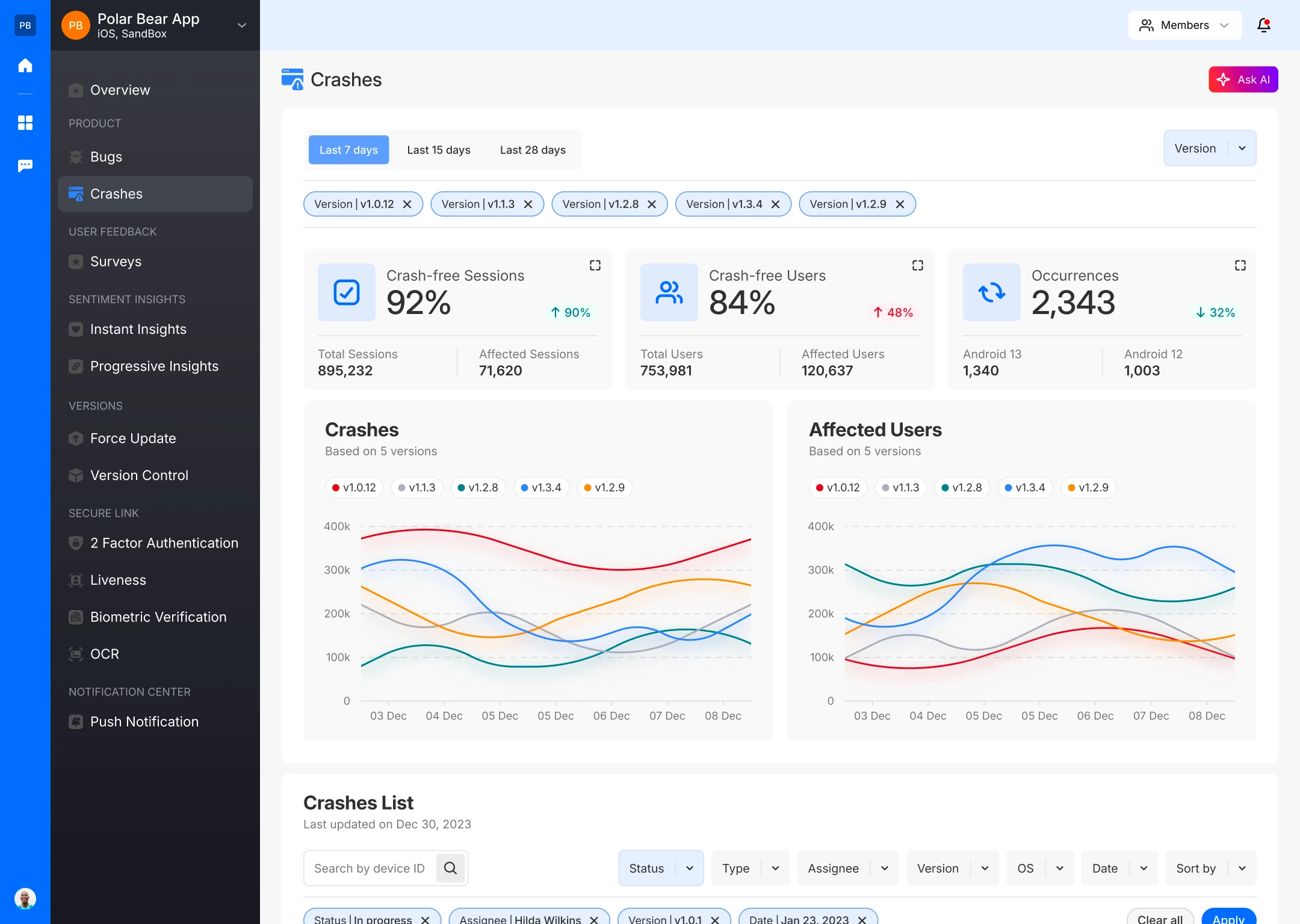Open the Version dropdown at top right
1300x924 pixels.
[x=1209, y=149]
